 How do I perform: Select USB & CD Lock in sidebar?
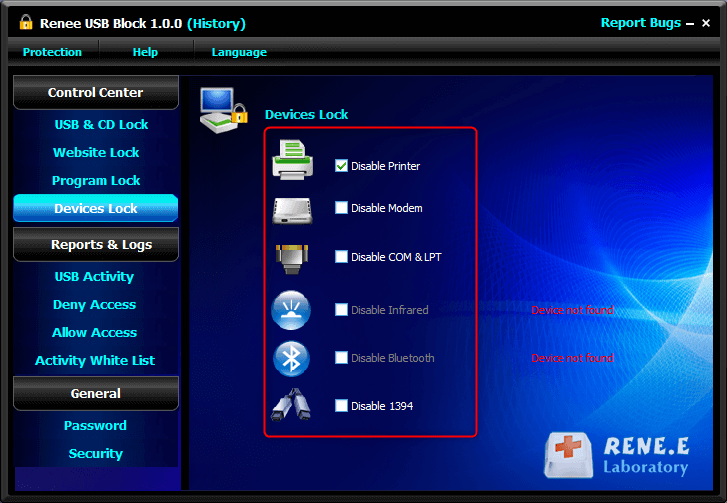tap(101, 125)
